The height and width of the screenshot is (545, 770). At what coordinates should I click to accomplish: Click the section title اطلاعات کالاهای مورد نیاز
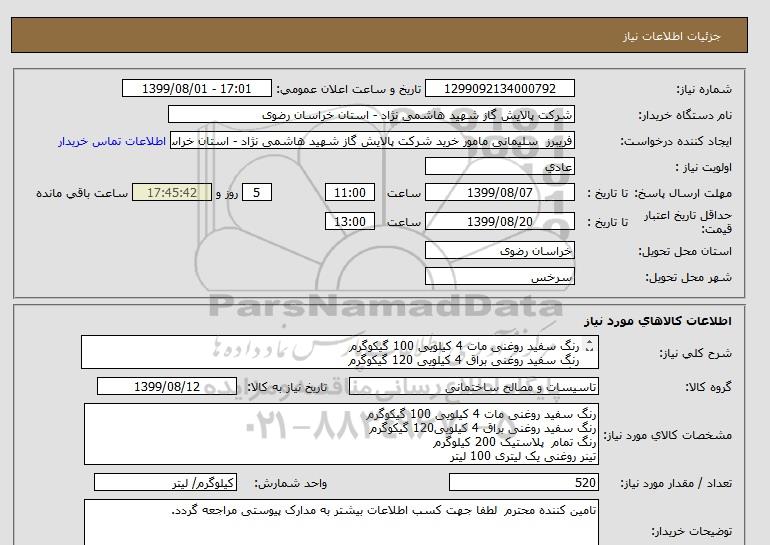click(x=658, y=321)
